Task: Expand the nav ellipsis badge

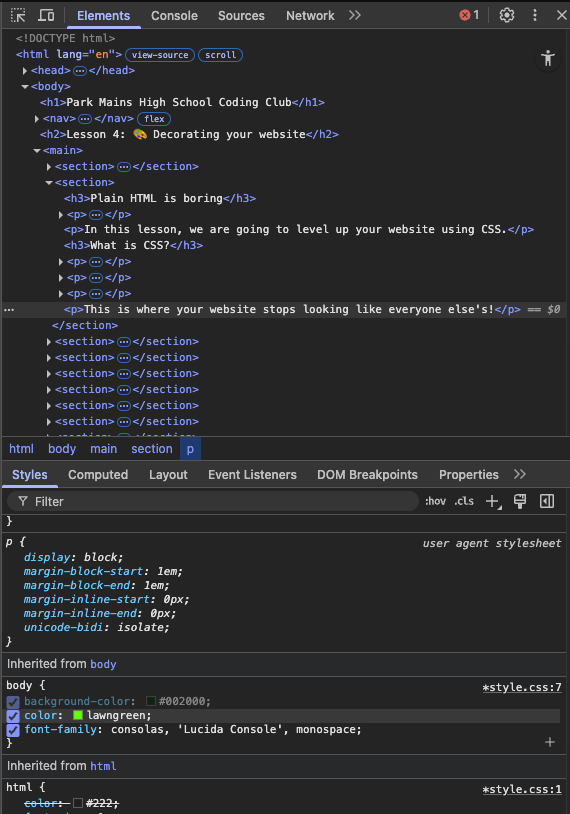Action: point(85,119)
